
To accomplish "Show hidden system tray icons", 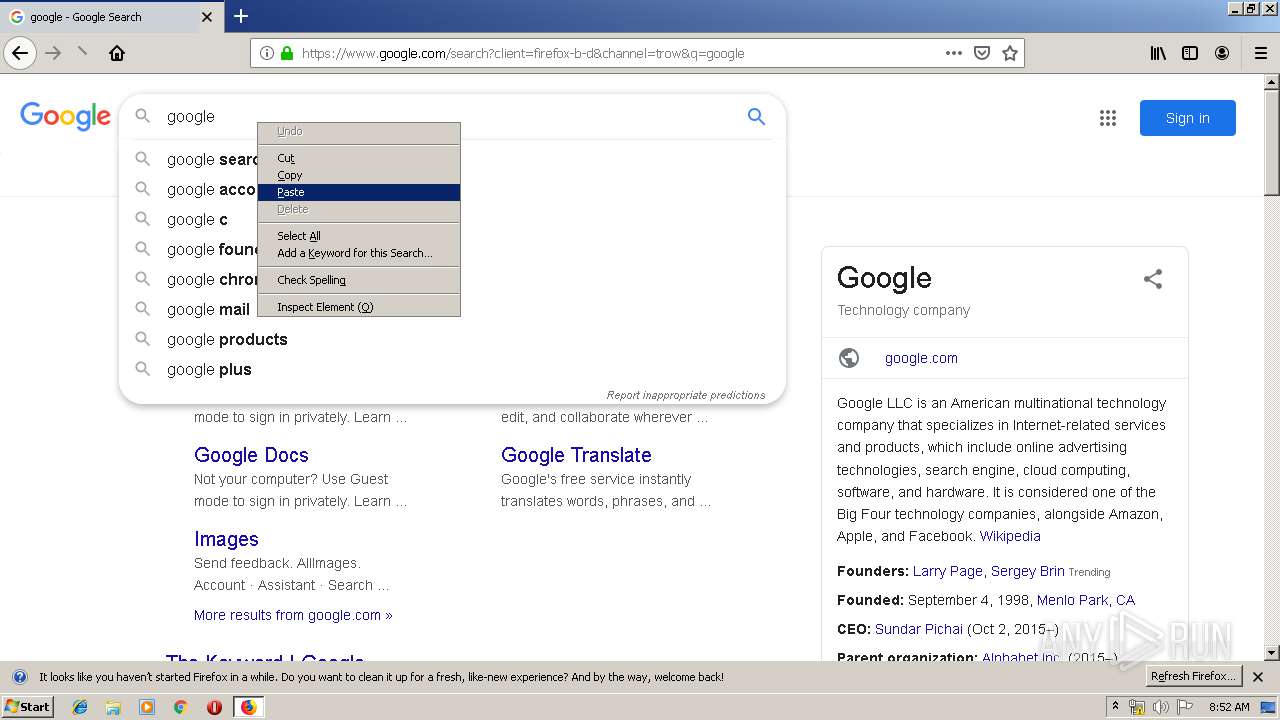I will [x=1115, y=707].
